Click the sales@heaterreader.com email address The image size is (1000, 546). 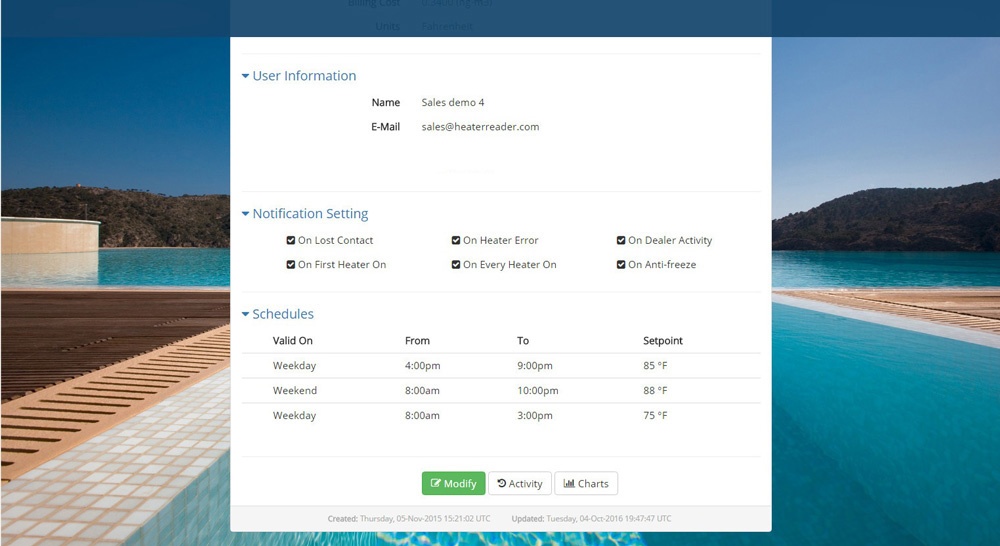[x=480, y=127]
